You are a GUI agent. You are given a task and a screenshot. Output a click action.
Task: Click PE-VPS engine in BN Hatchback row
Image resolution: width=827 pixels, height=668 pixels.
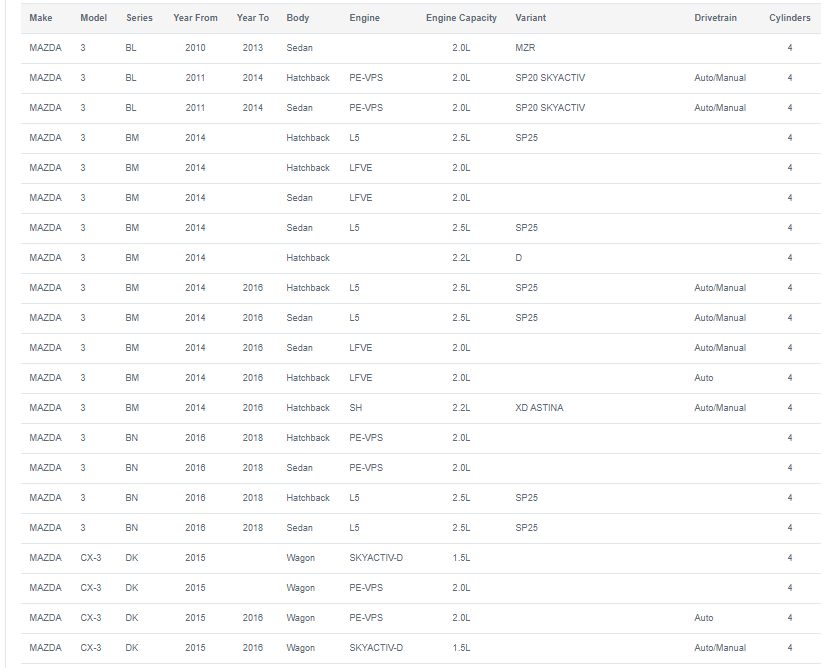pyautogui.click(x=366, y=438)
